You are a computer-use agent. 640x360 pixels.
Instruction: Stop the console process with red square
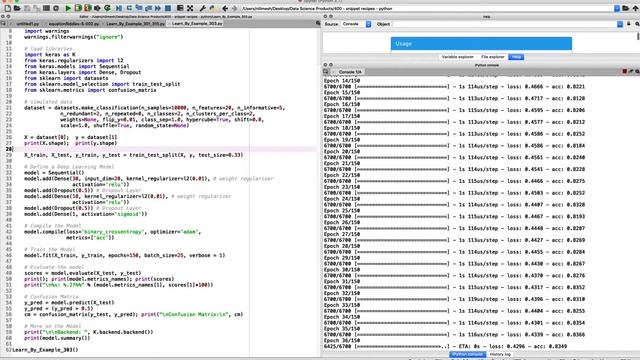click(x=624, y=71)
